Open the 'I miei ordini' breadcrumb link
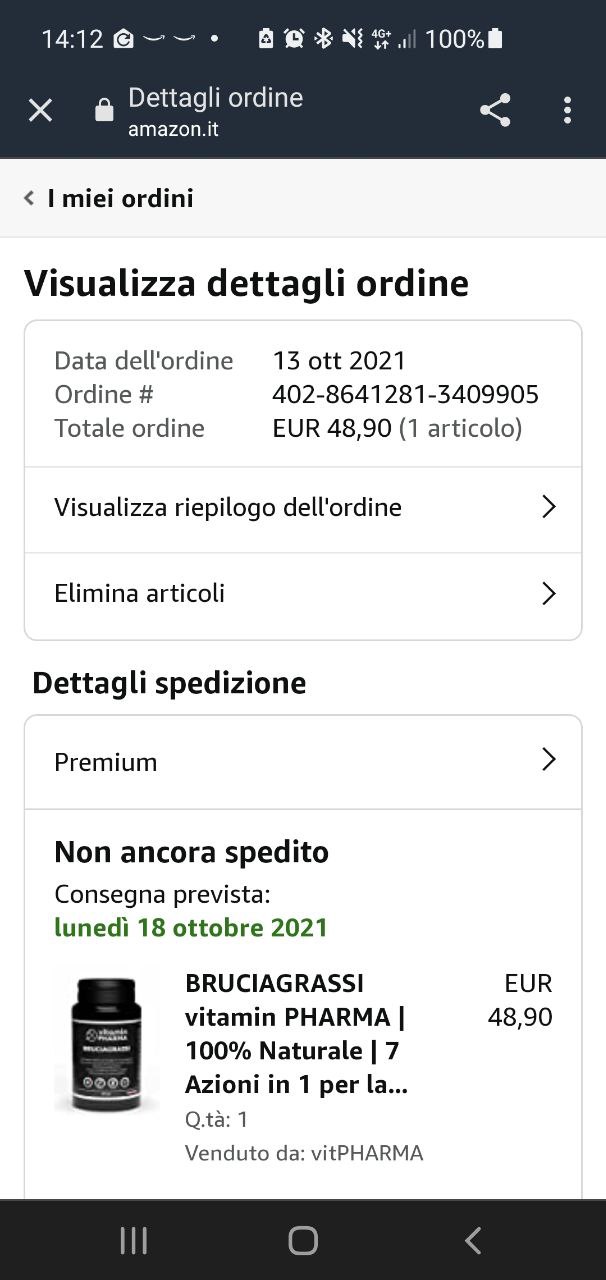The width and height of the screenshot is (606, 1280). point(120,198)
